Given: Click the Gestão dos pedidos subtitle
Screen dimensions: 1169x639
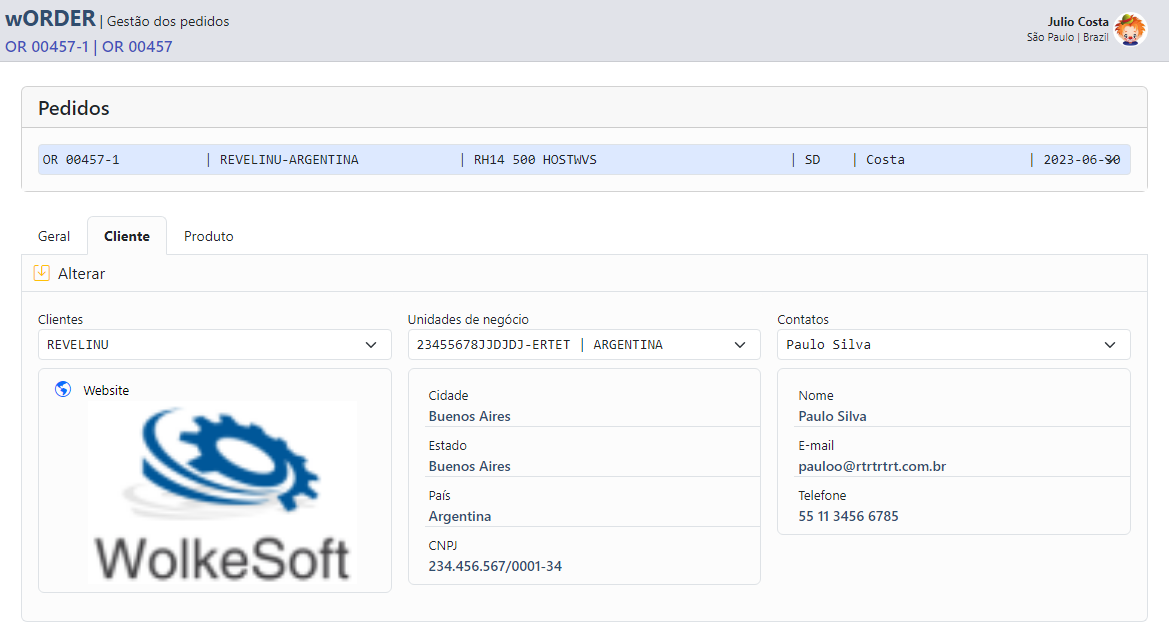Looking at the screenshot, I should pyautogui.click(x=168, y=21).
